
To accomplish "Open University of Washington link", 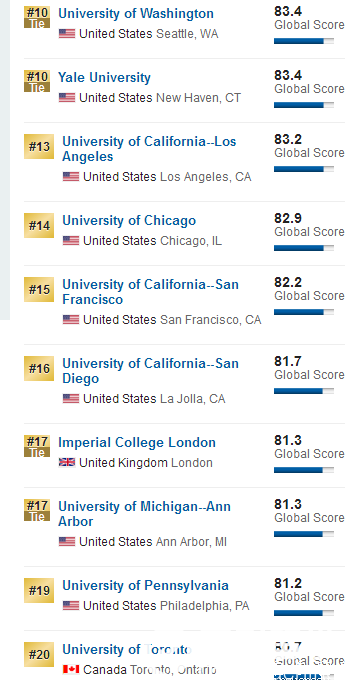I will pos(136,14).
